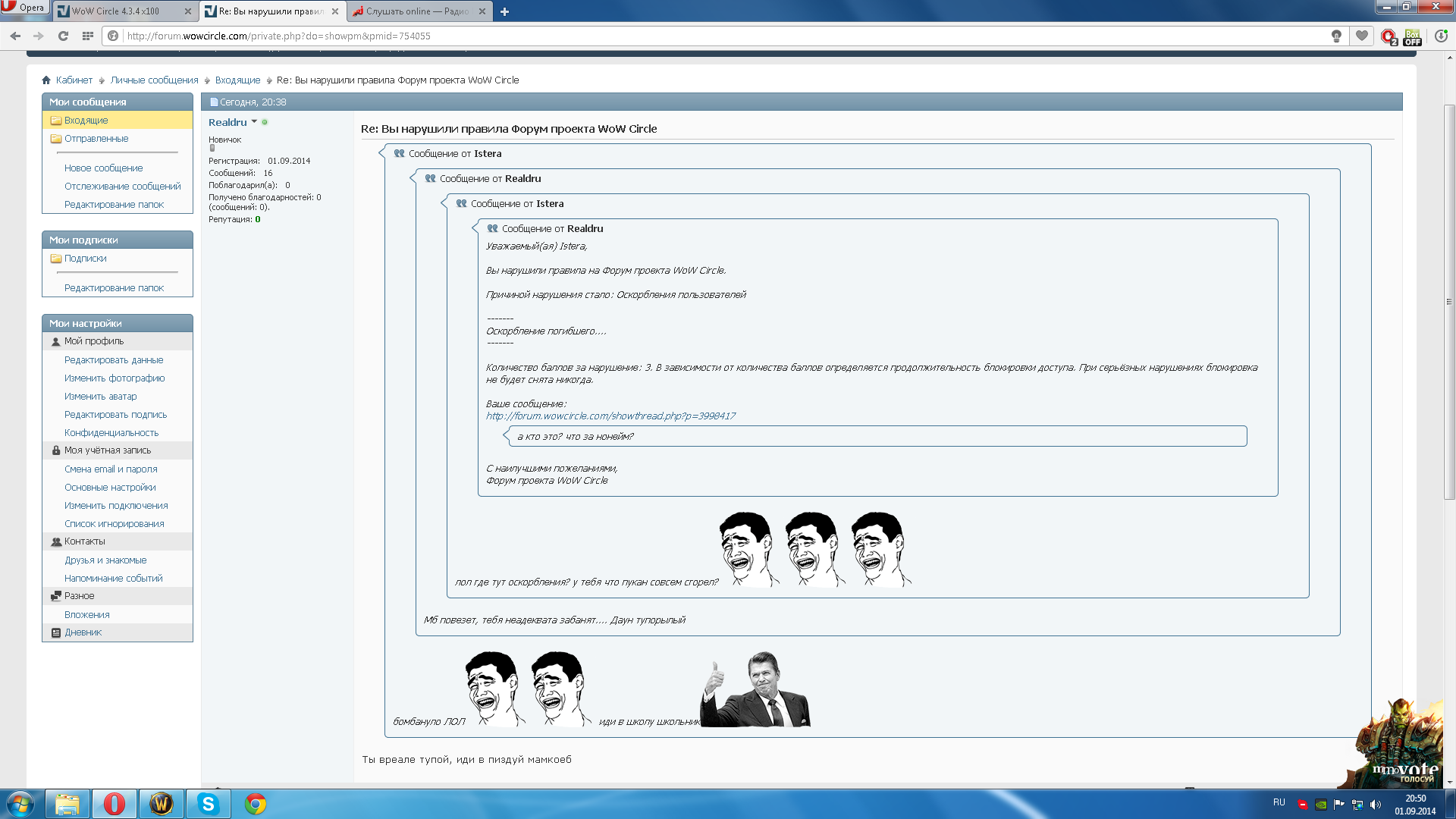Screen dimensions: 1456x819
Task: Click the Opera Speed Dial grid icon
Action: click(x=87, y=36)
